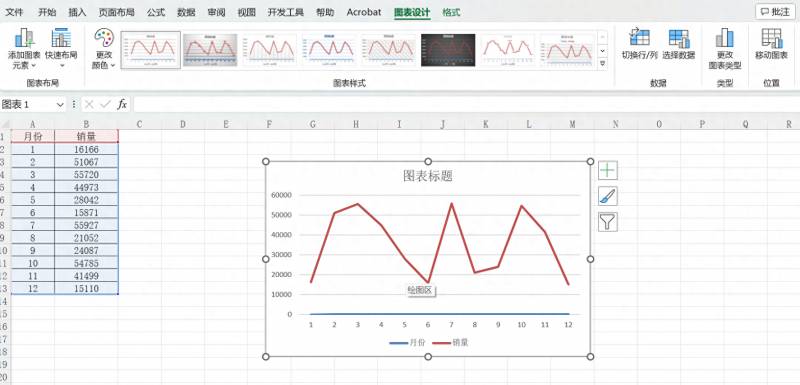Select the fourth chart style thumbnail
The image size is (800, 385).
(329, 50)
